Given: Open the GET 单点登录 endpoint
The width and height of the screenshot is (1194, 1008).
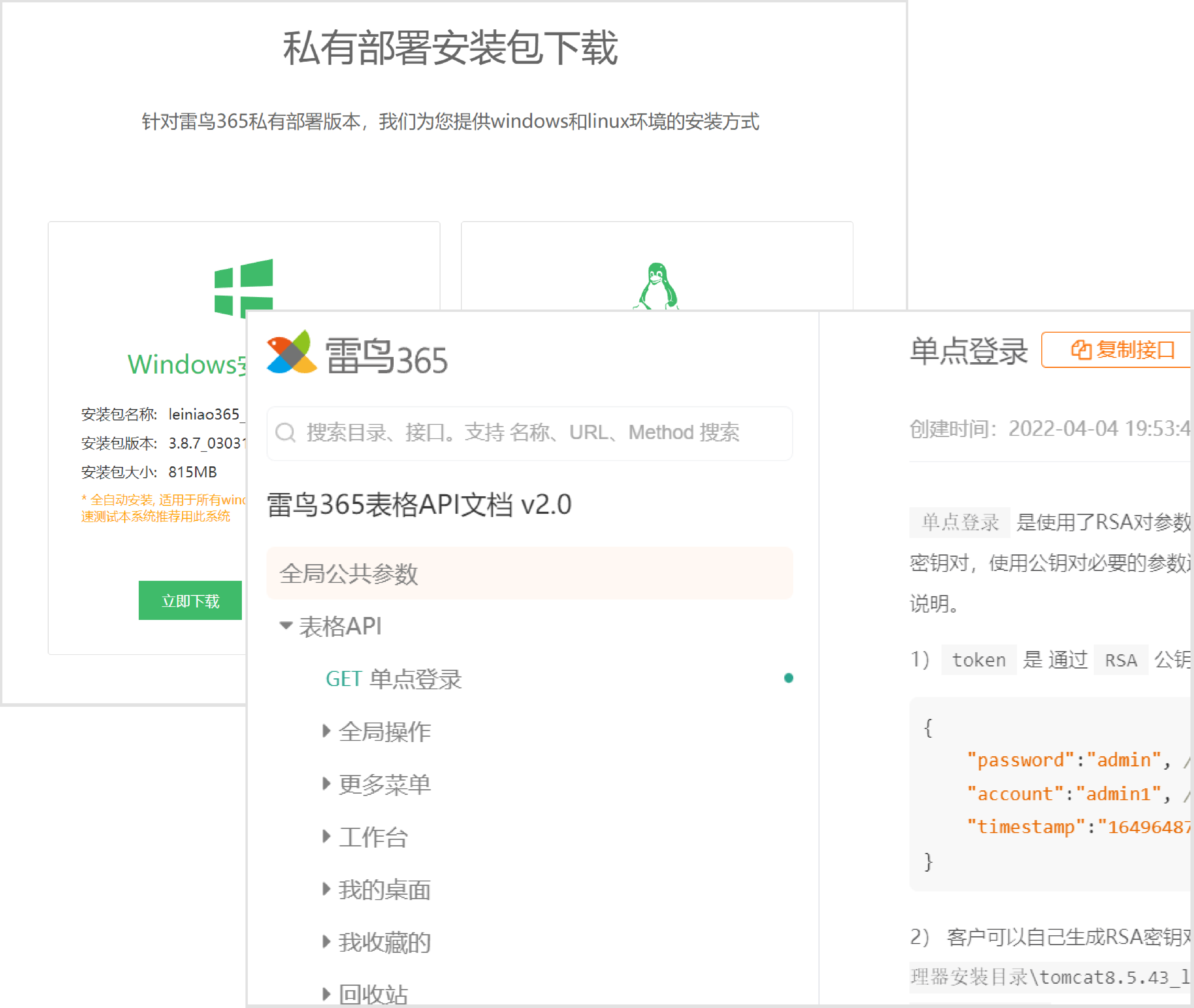Looking at the screenshot, I should (x=394, y=679).
